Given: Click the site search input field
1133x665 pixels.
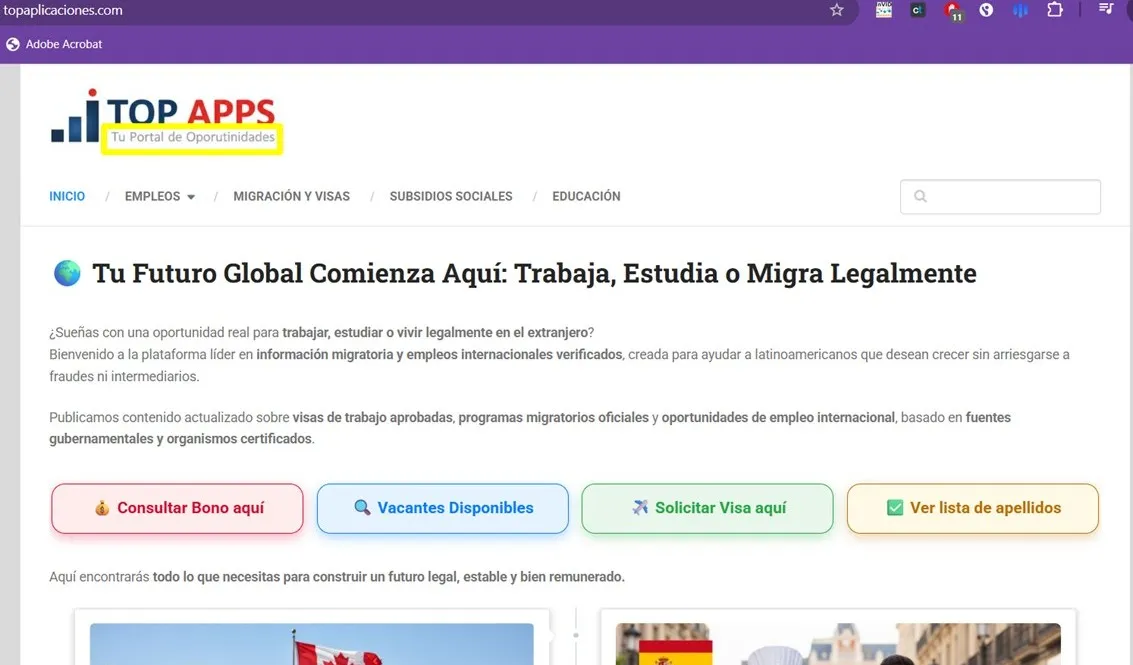Looking at the screenshot, I should pyautogui.click(x=1010, y=197).
